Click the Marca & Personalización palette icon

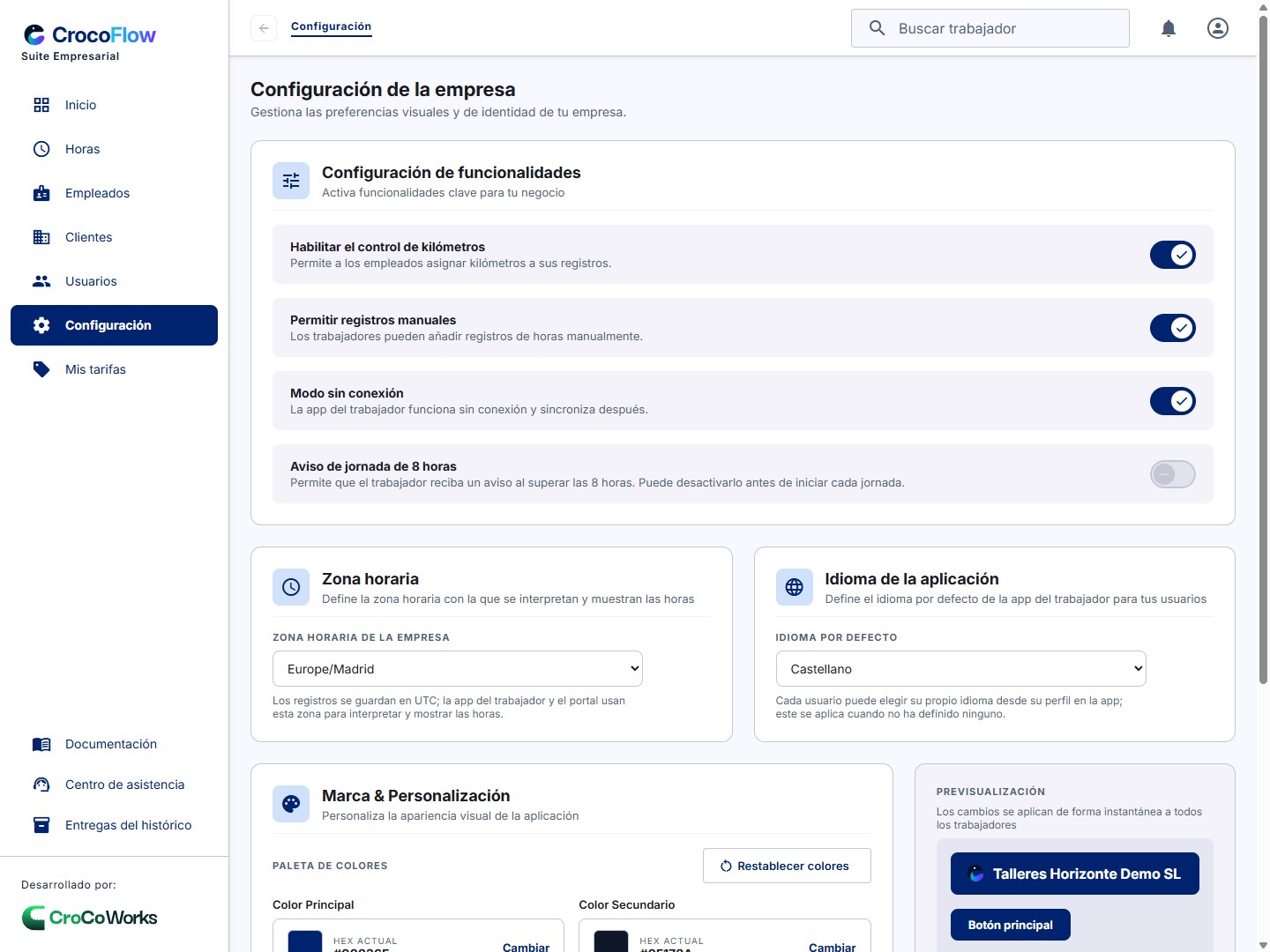pyautogui.click(x=291, y=804)
